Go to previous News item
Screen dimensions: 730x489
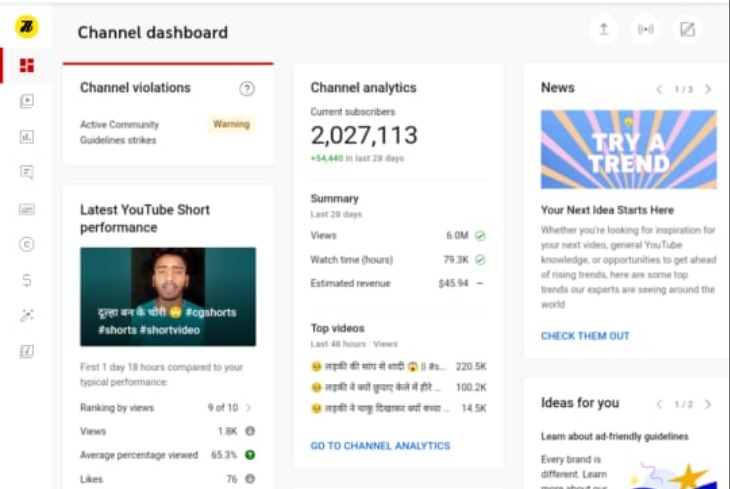pos(659,89)
